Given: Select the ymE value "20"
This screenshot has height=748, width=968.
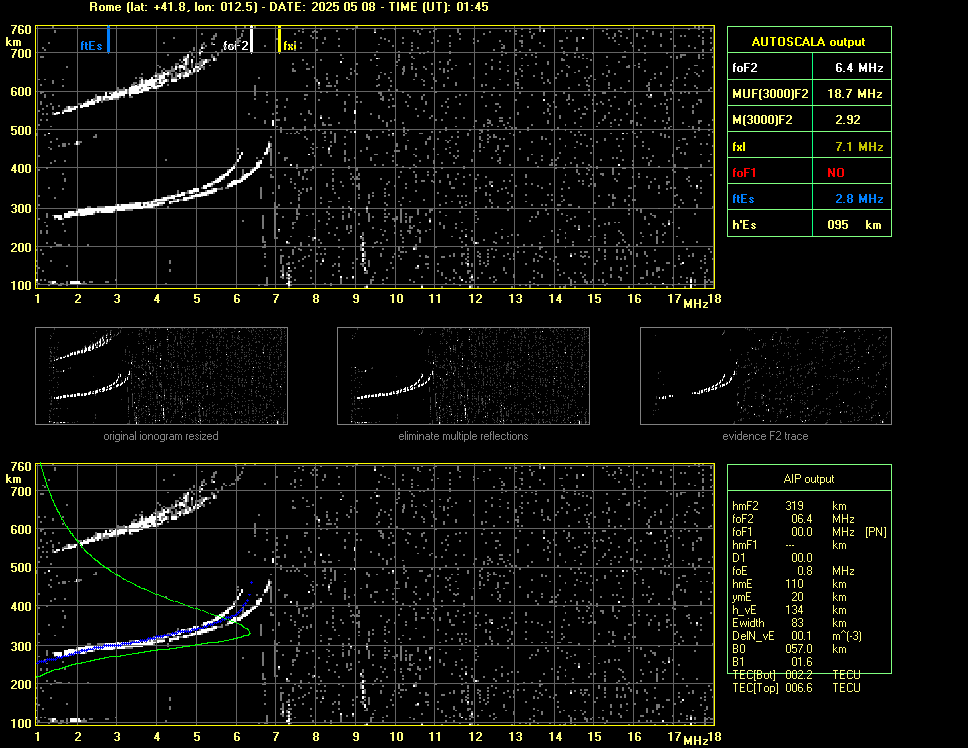Looking at the screenshot, I should tap(798, 597).
